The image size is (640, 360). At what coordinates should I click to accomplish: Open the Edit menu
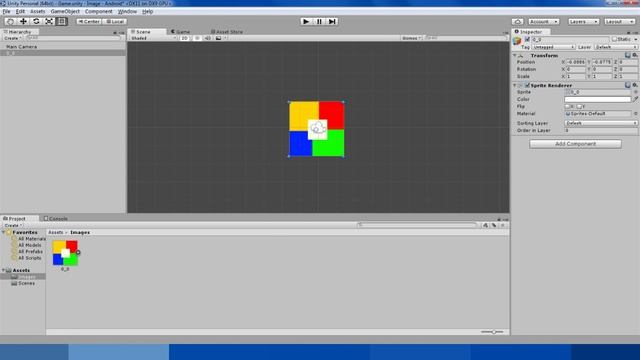tap(20, 11)
